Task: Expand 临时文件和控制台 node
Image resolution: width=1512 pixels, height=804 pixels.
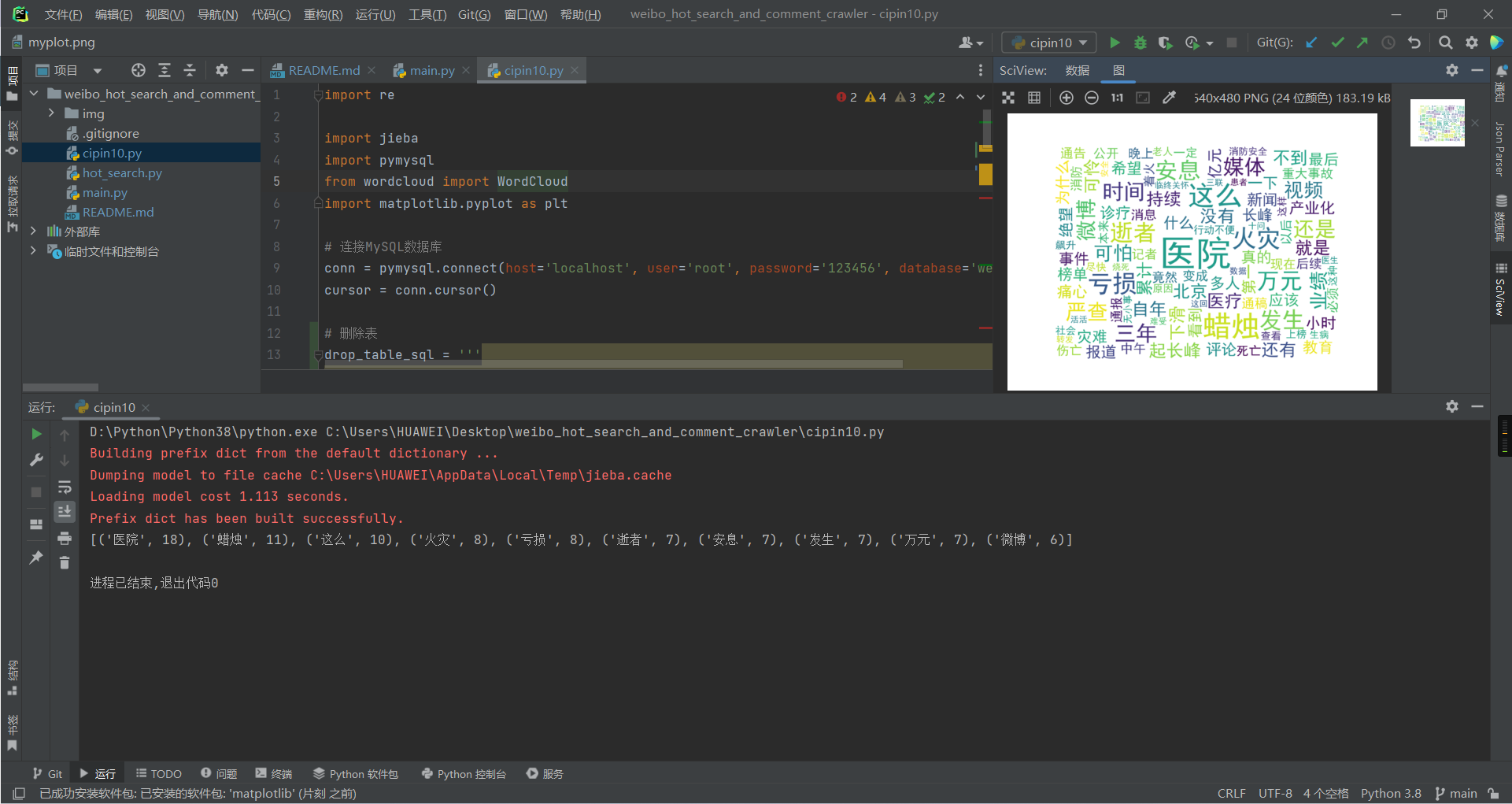Action: pyautogui.click(x=33, y=251)
